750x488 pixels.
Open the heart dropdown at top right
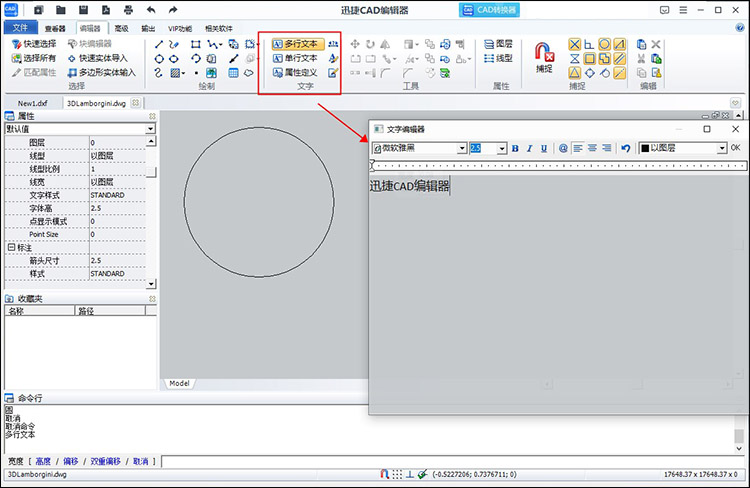click(735, 103)
